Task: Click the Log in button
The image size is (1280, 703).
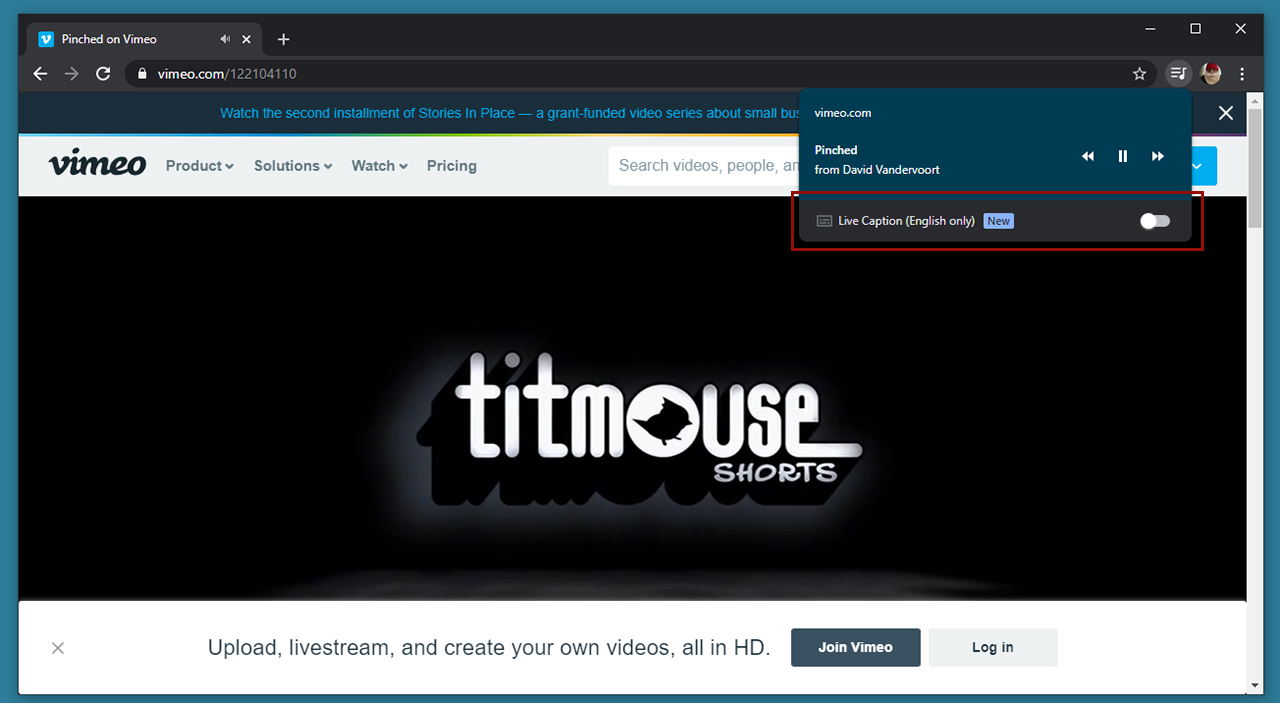Action: [992, 647]
